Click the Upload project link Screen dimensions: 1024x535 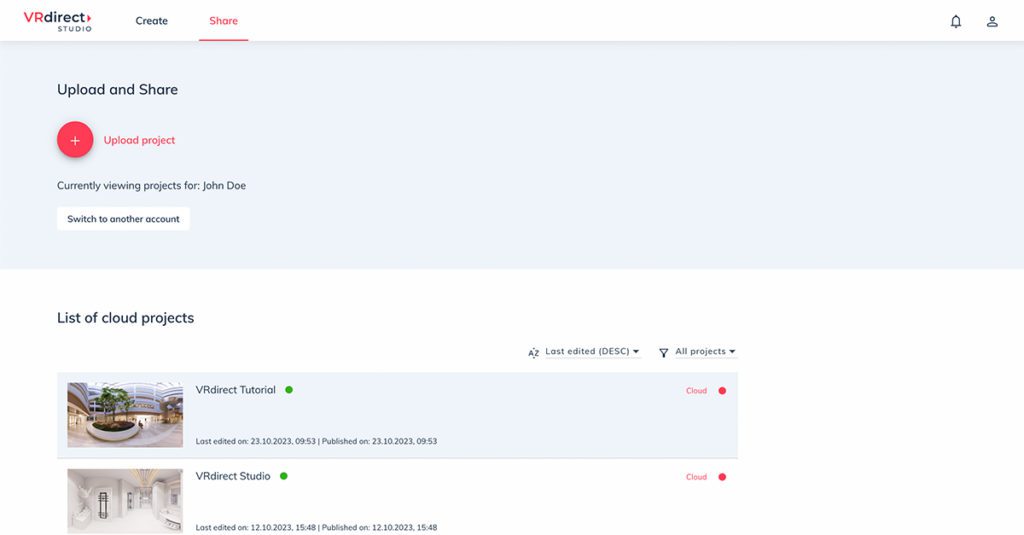click(x=139, y=140)
